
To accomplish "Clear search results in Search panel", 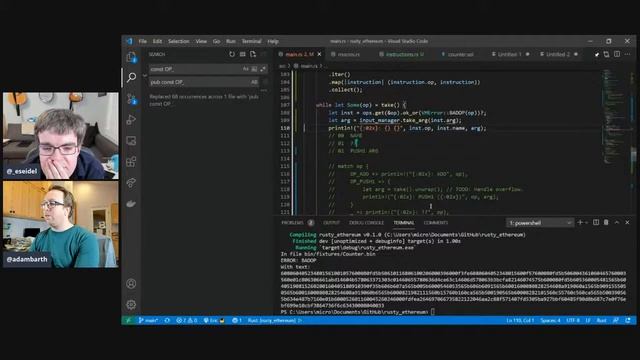I will pyautogui.click(x=242, y=54).
